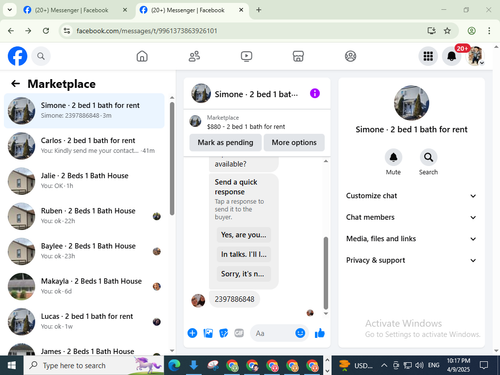Click the Windows taskbar search box

click(94, 365)
